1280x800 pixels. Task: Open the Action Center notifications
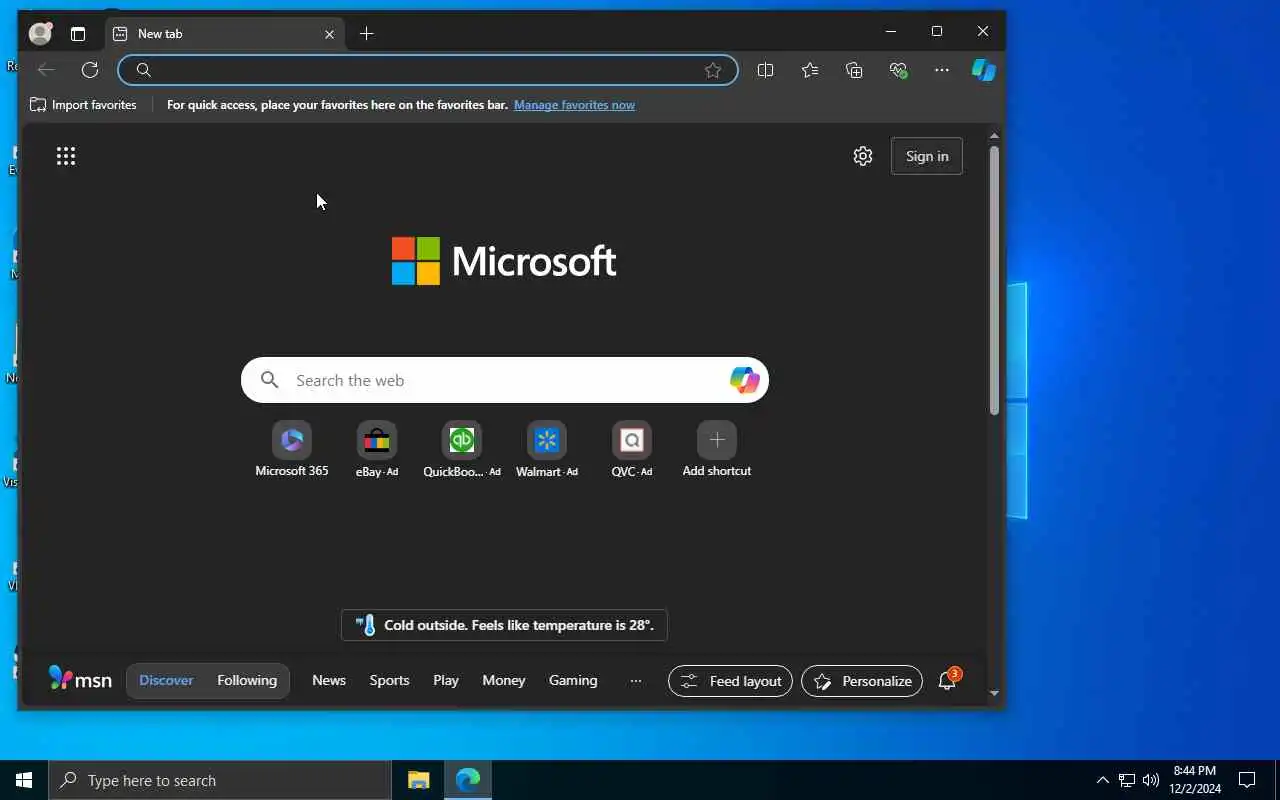point(1247,780)
